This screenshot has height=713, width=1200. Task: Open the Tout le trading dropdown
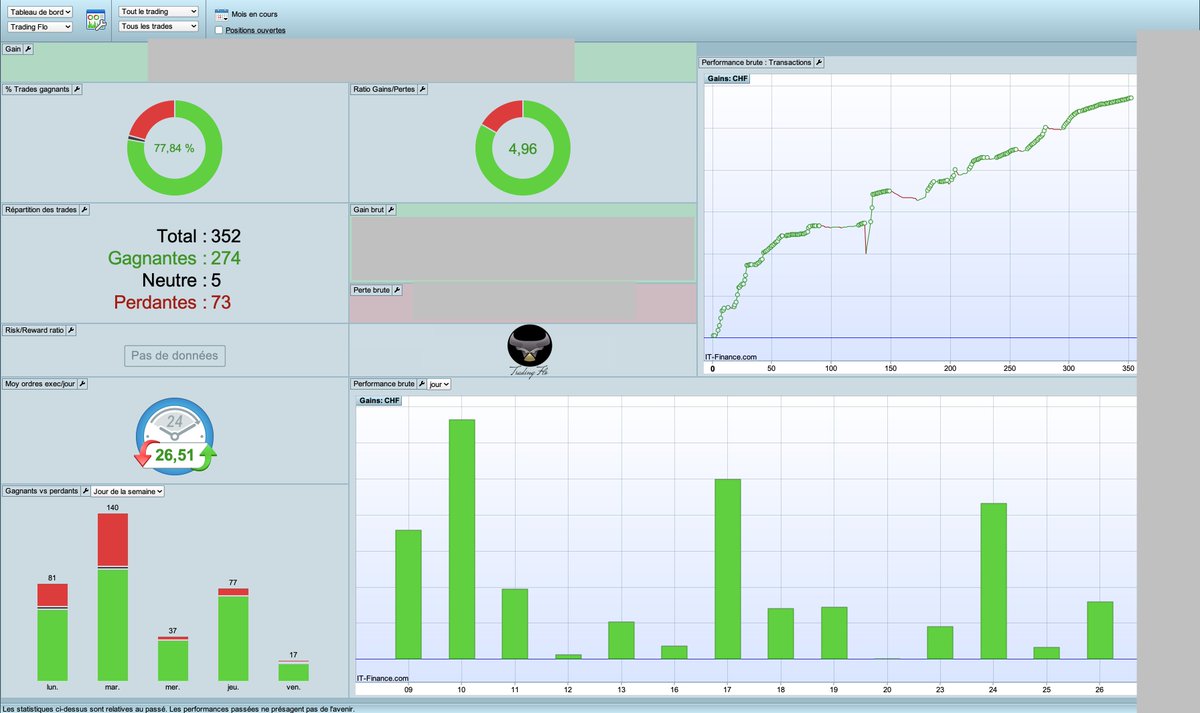click(158, 11)
